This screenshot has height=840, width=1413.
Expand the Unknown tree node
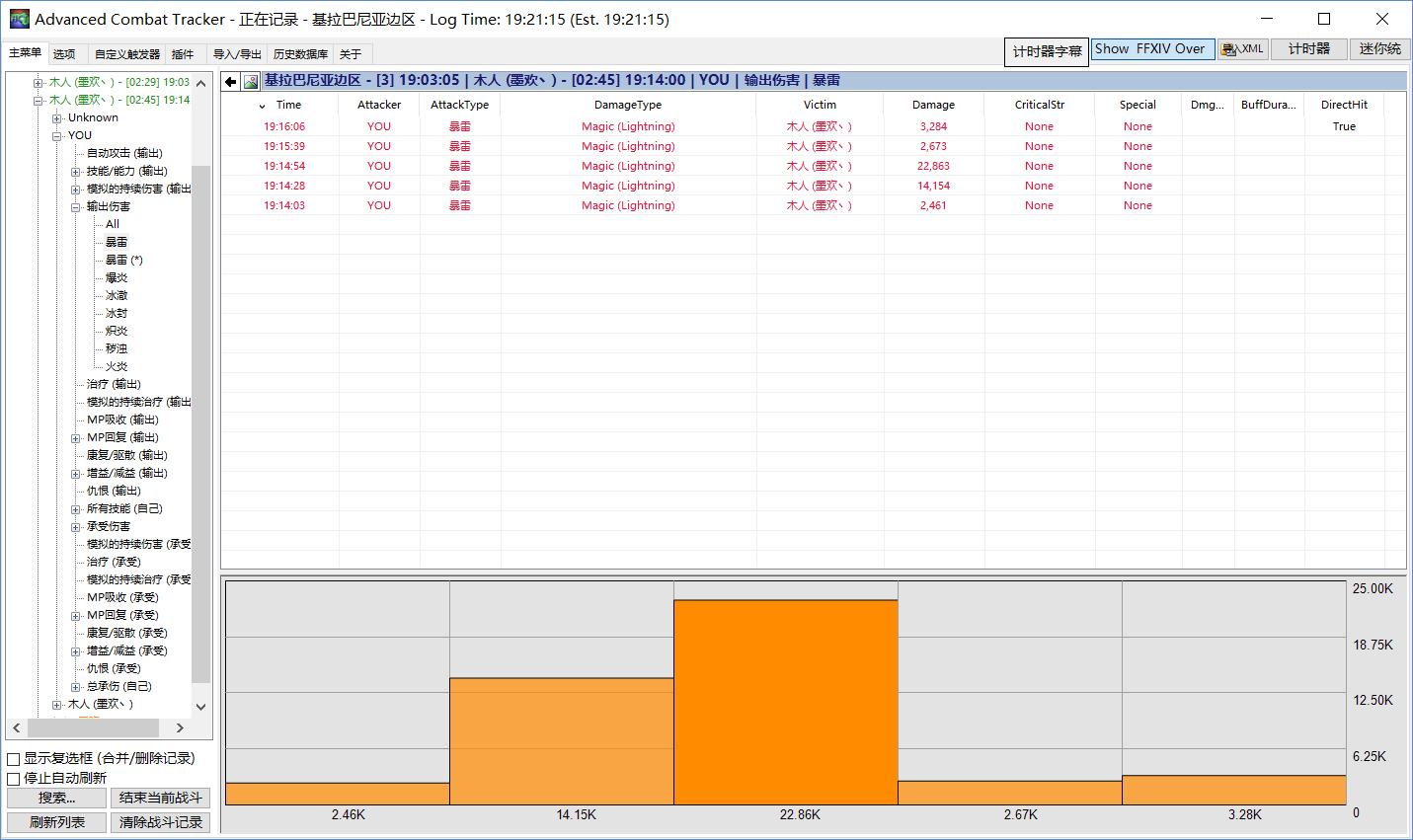pos(57,118)
